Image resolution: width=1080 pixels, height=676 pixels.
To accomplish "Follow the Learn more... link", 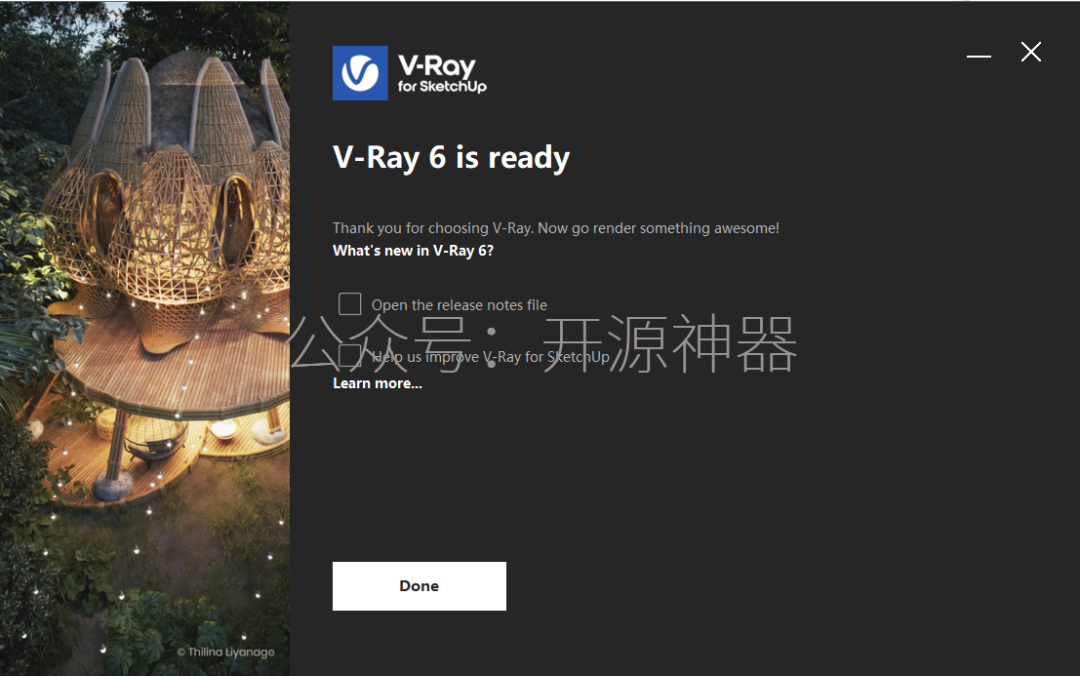I will coord(377,383).
